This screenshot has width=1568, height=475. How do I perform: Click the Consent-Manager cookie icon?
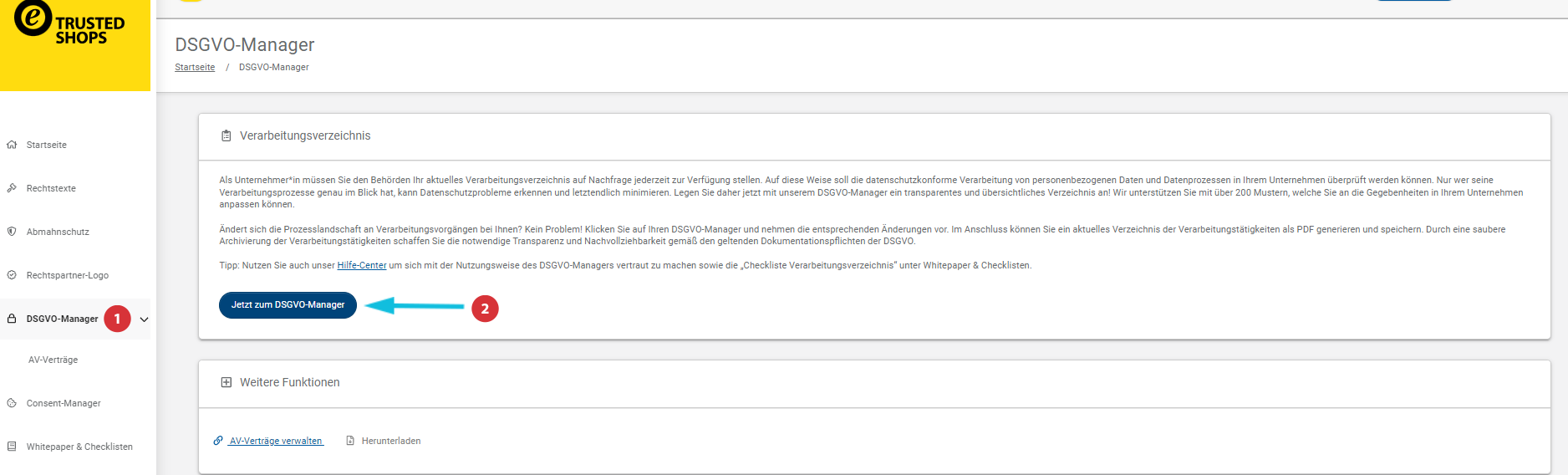(12, 403)
